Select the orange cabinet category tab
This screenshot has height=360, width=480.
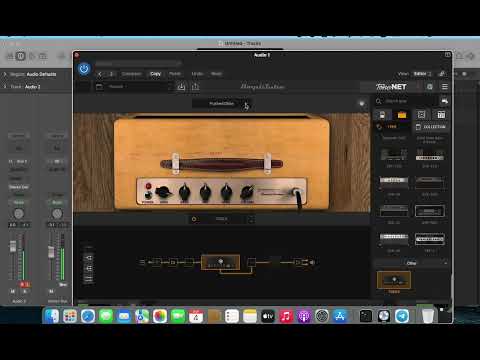coord(402,115)
